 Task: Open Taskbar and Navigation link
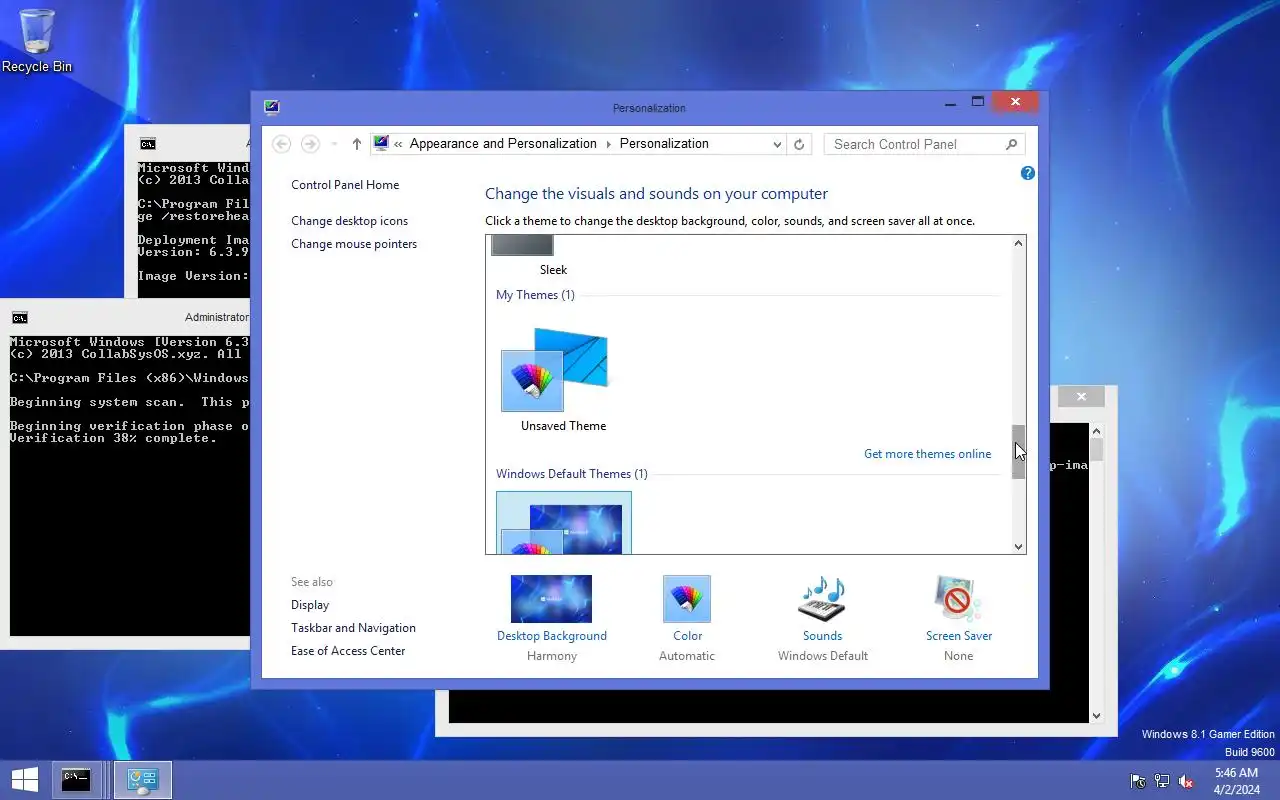coord(353,628)
